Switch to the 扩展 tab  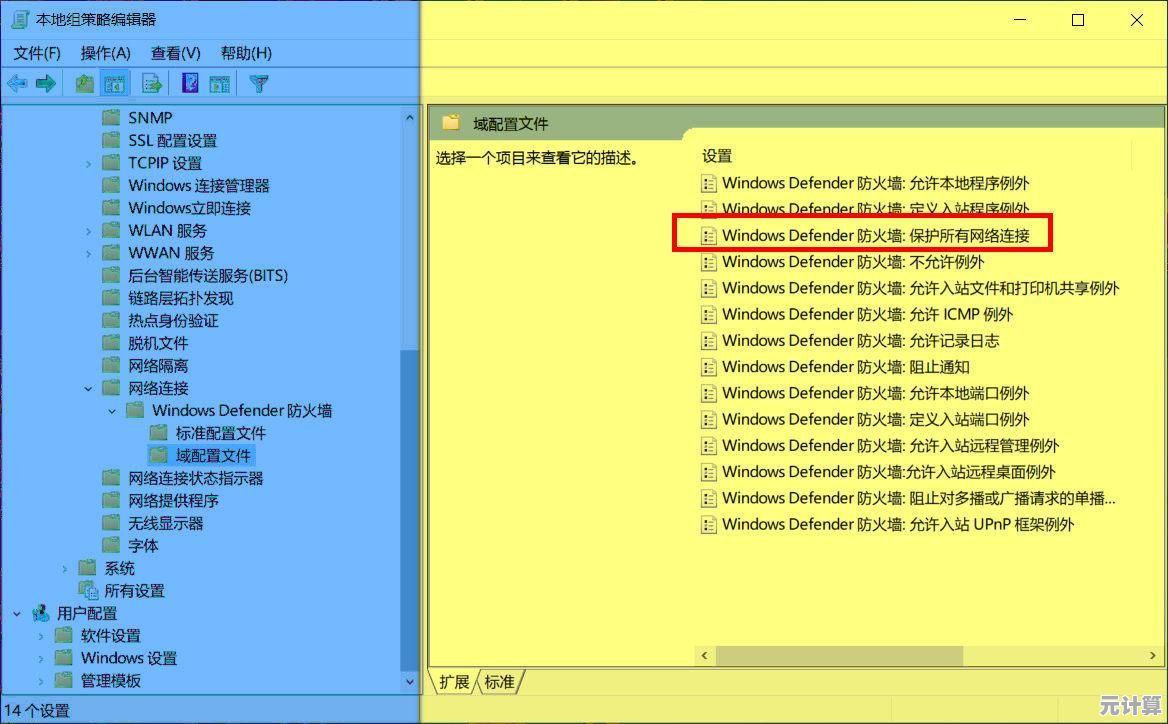455,682
